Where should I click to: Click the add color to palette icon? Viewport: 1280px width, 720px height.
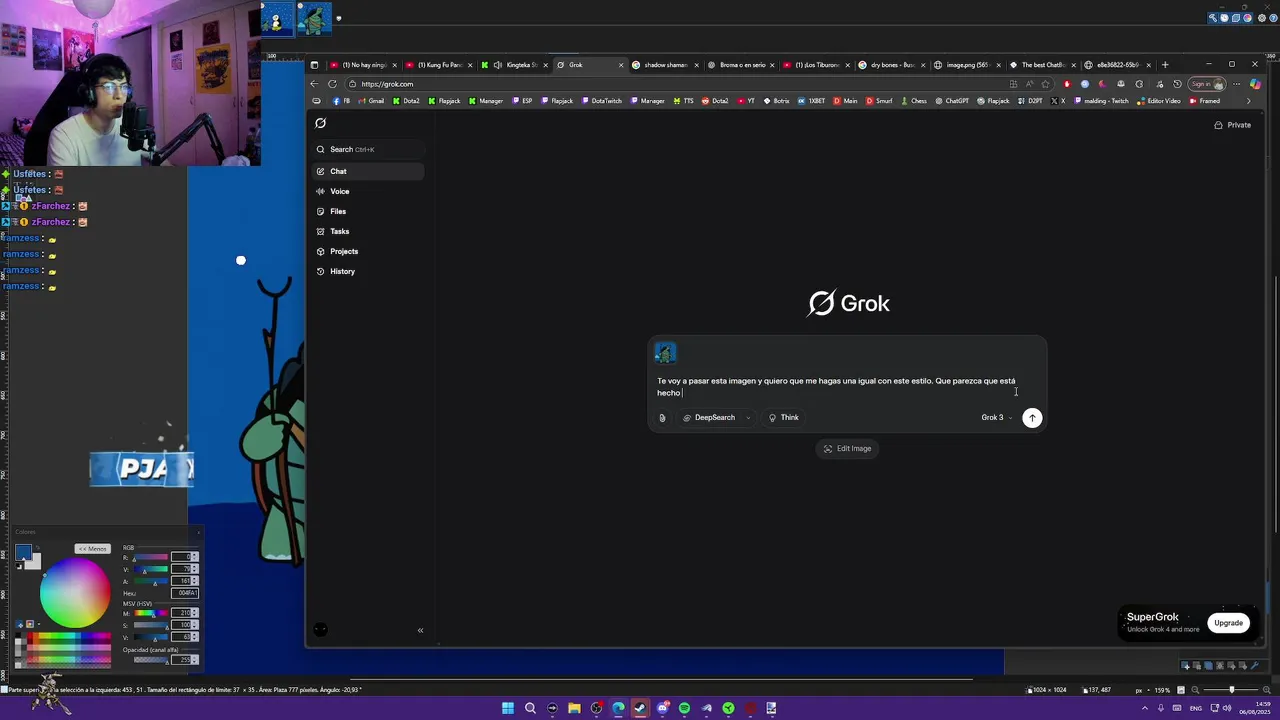(19, 625)
